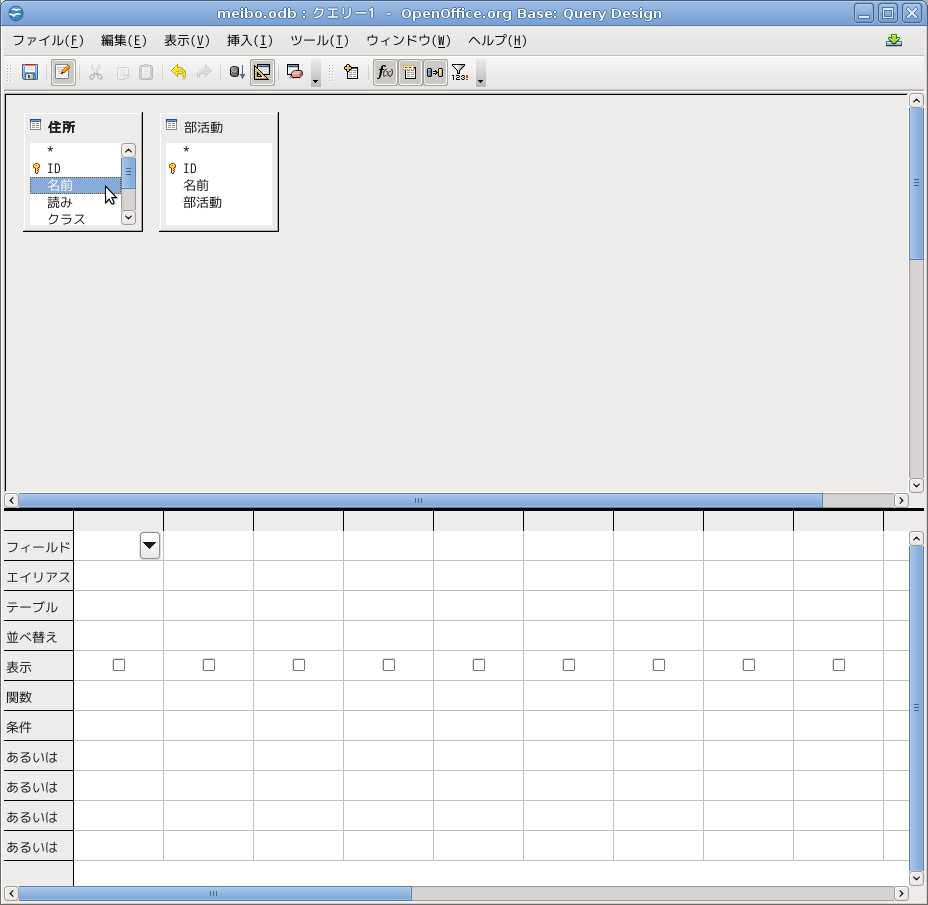Enable the third 表示 column checkbox

(299, 665)
